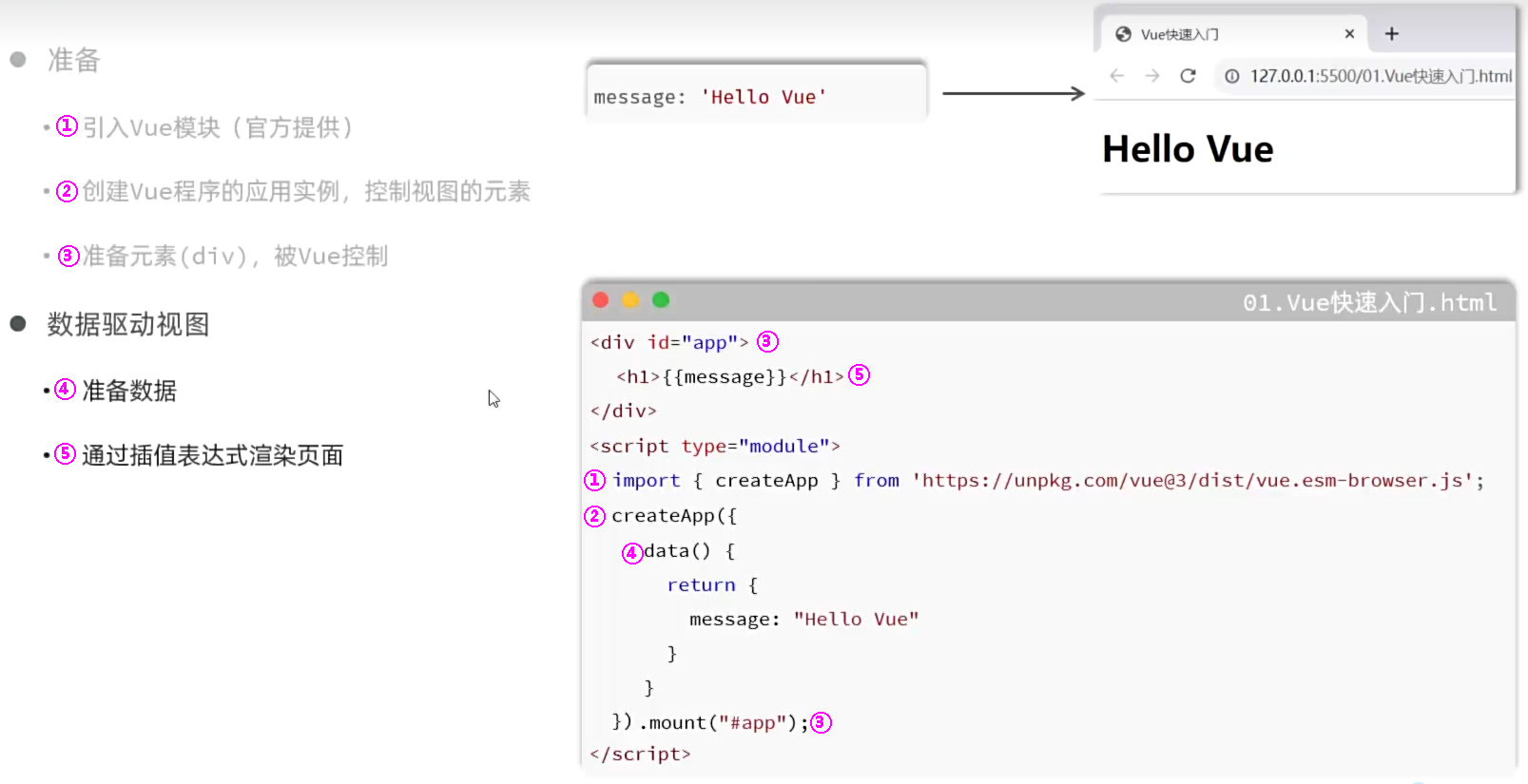Click the Hello Vue heading in browser
1528x784 pixels.
tap(1188, 149)
